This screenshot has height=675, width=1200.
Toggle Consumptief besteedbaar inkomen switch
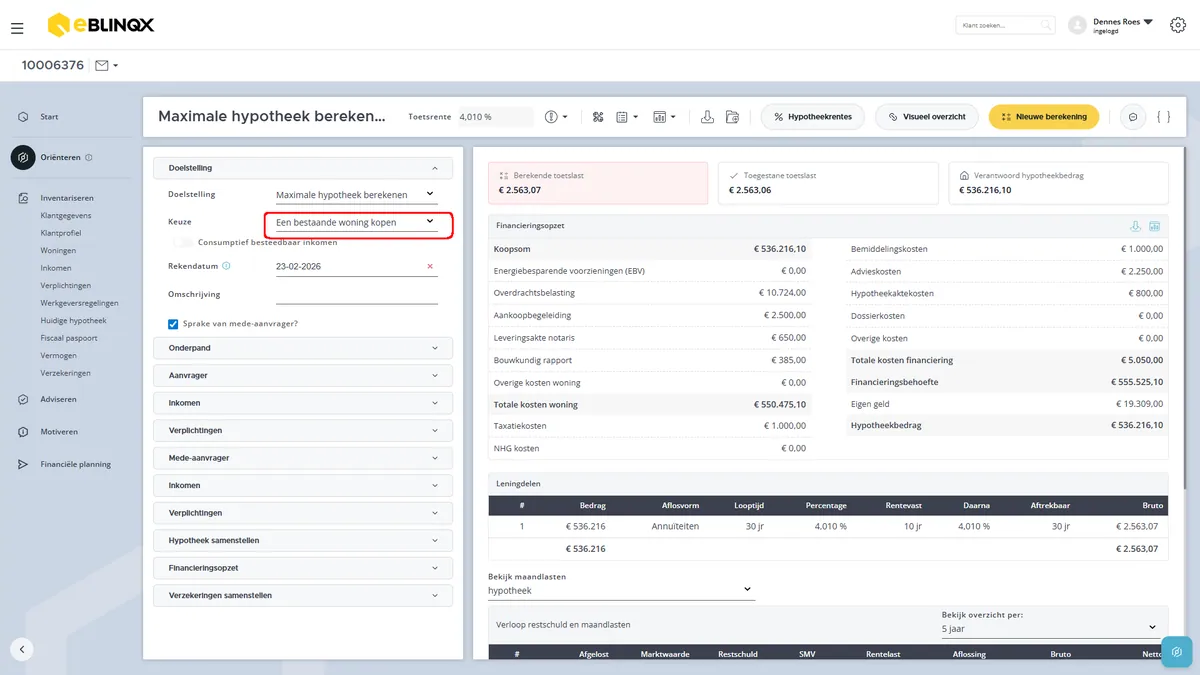[x=182, y=241]
